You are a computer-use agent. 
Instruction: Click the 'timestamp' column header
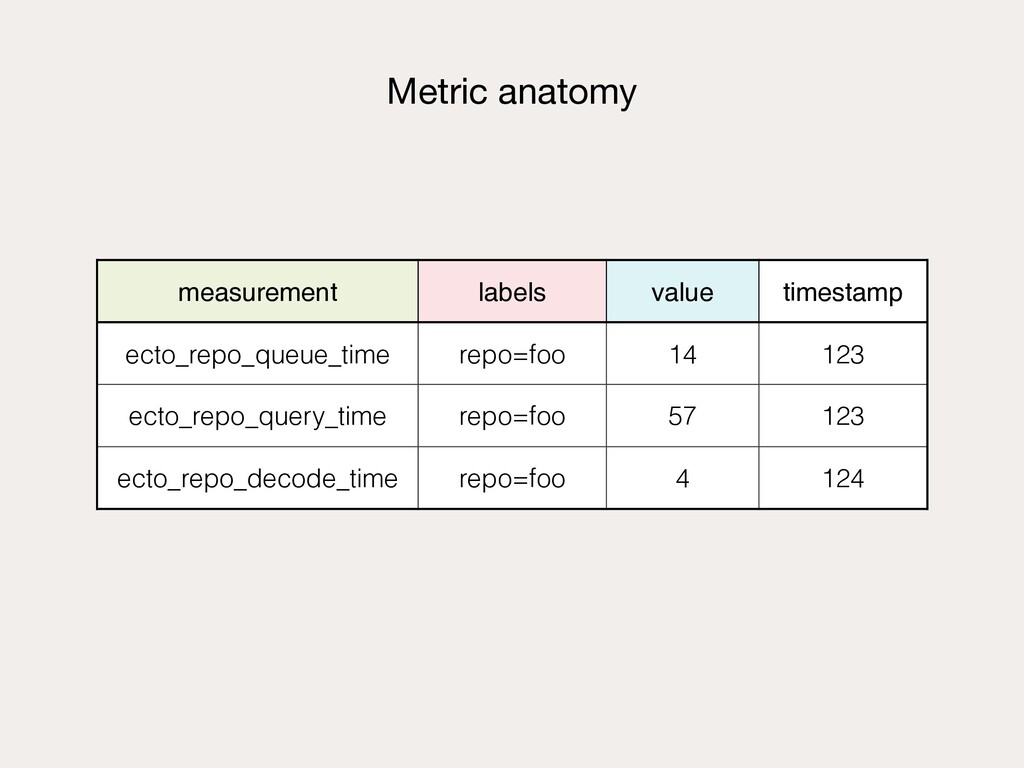(x=842, y=291)
